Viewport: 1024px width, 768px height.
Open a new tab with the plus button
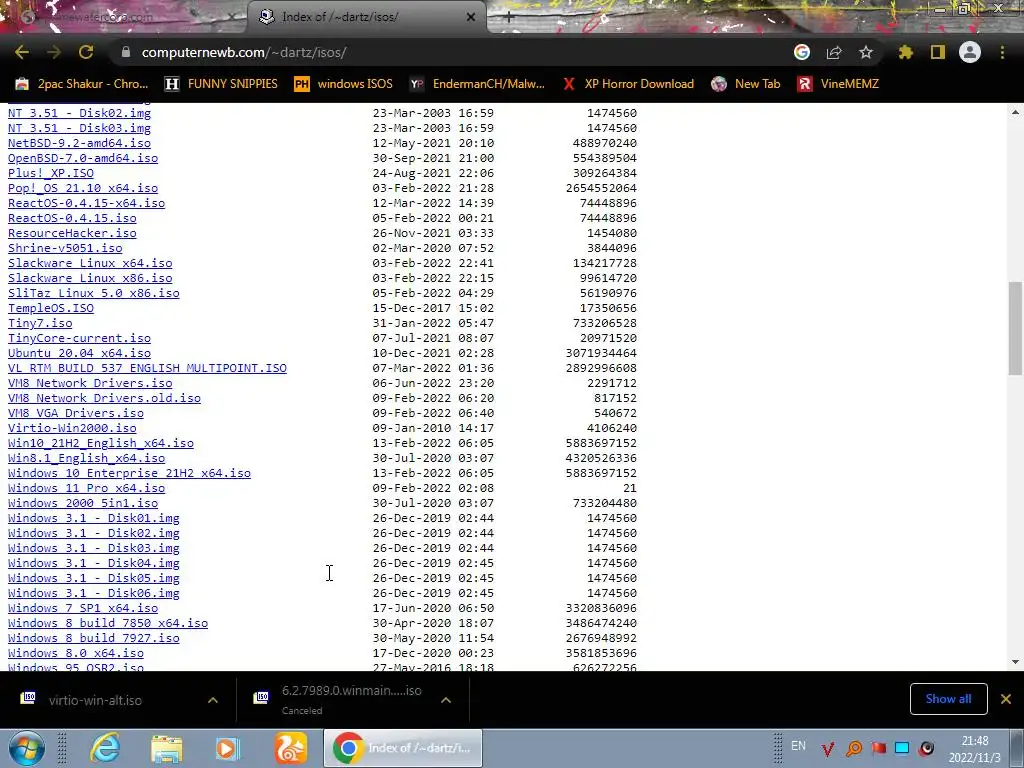click(509, 17)
